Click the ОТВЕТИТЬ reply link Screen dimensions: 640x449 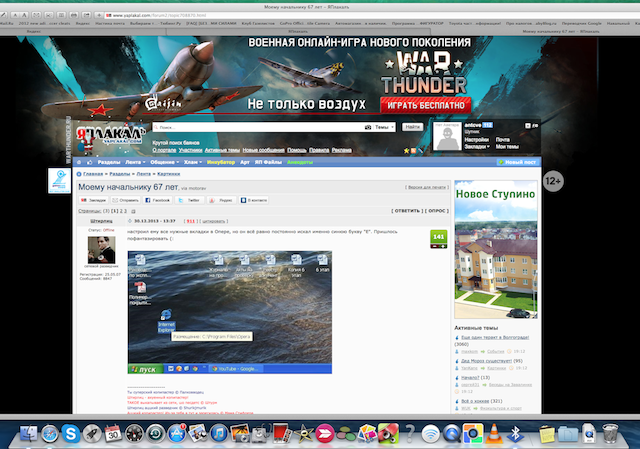pyautogui.click(x=407, y=211)
